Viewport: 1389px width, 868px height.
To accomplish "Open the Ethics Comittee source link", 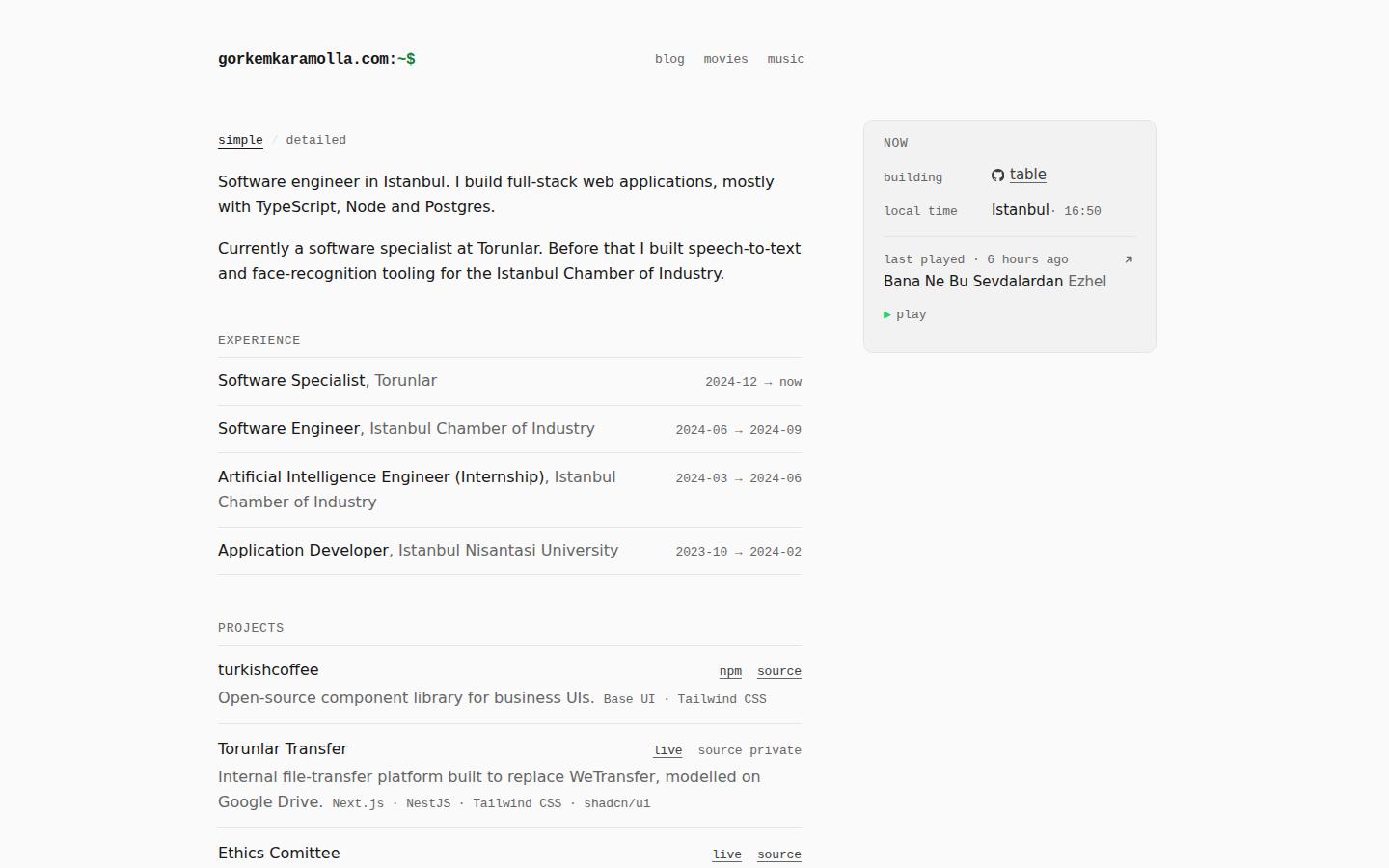I will click(779, 854).
